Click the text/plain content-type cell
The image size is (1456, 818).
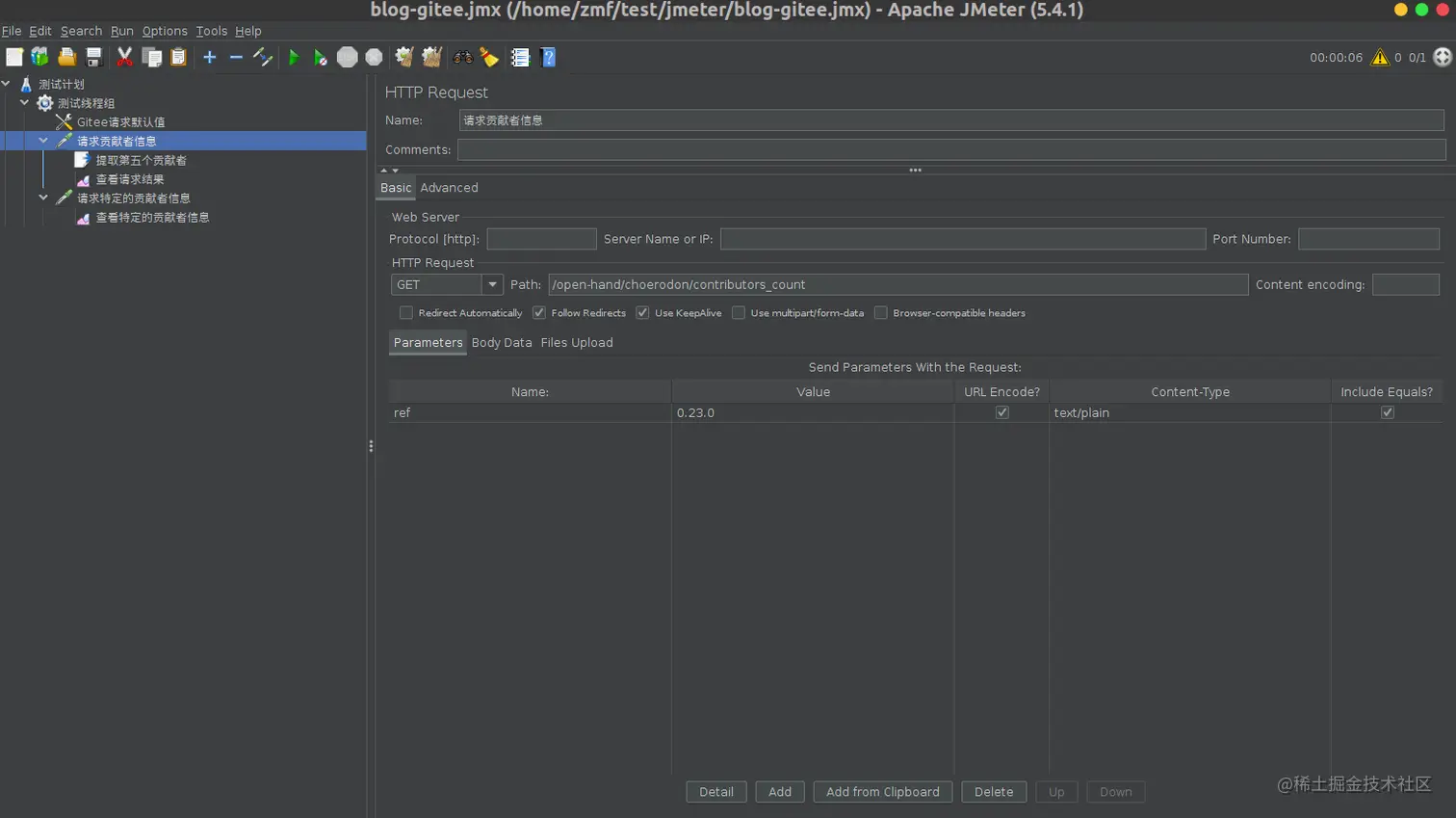coord(1190,412)
